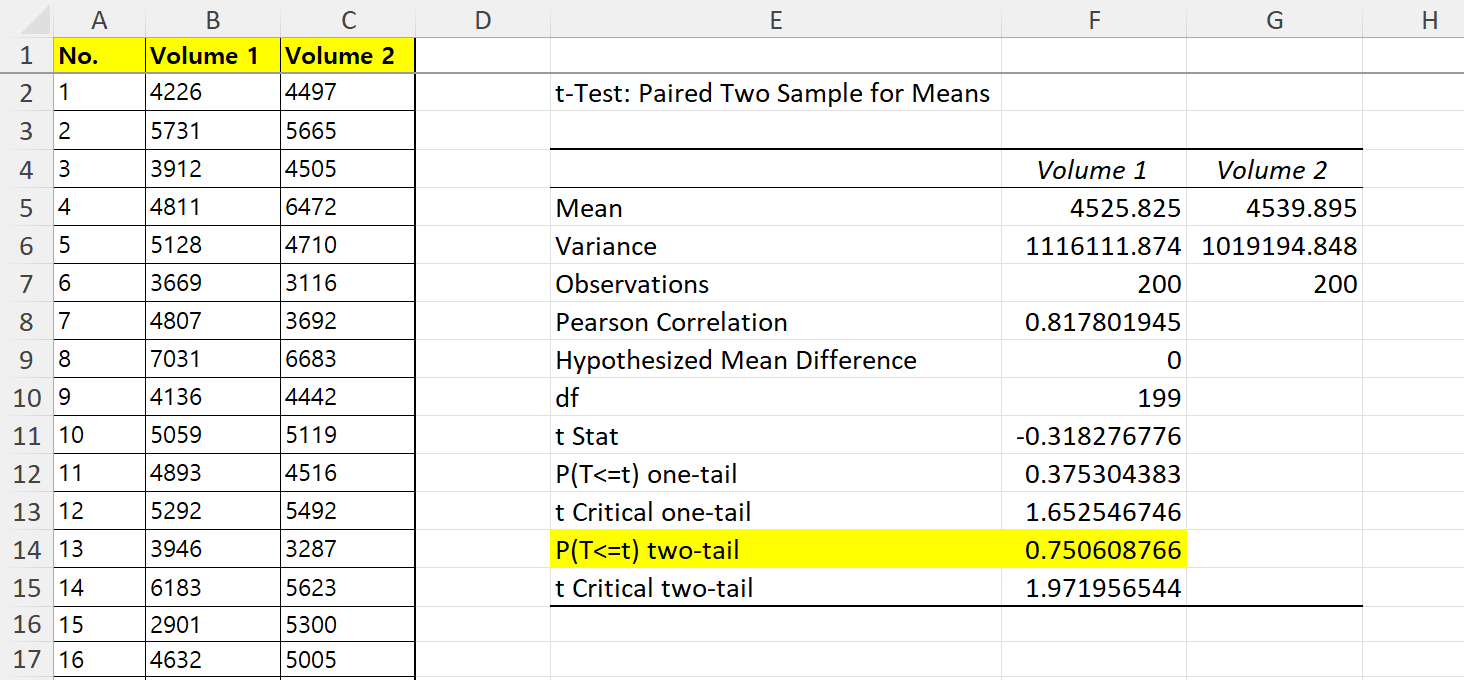This screenshot has width=1464, height=680.
Task: Click the Volume 2 header cell
Action: [x=348, y=55]
